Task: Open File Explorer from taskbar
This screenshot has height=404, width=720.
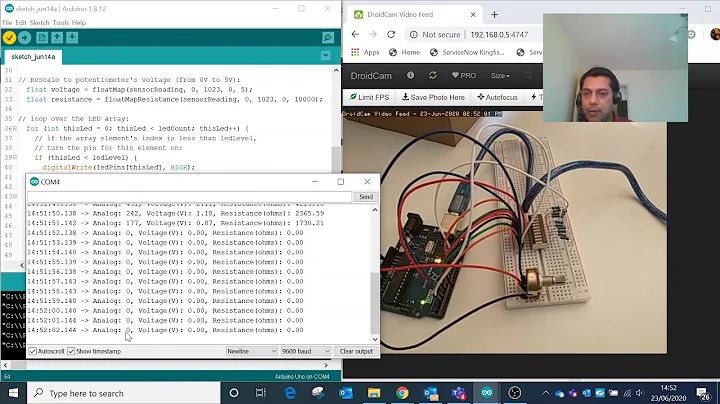Action: (374, 393)
